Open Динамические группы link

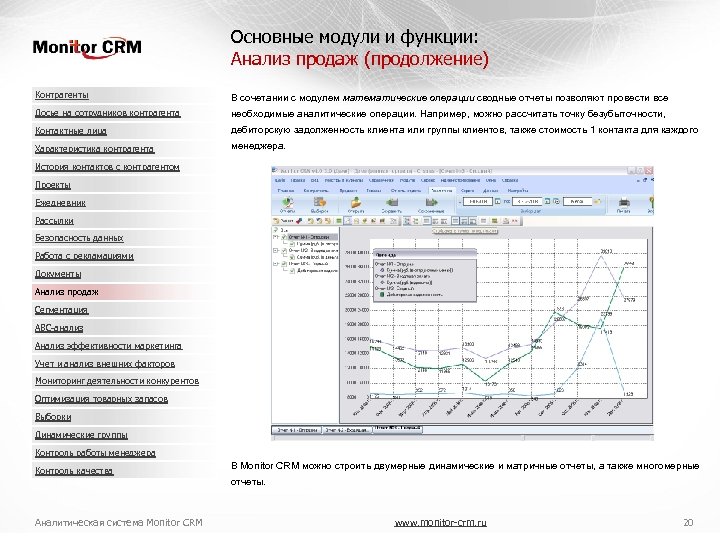(x=81, y=434)
